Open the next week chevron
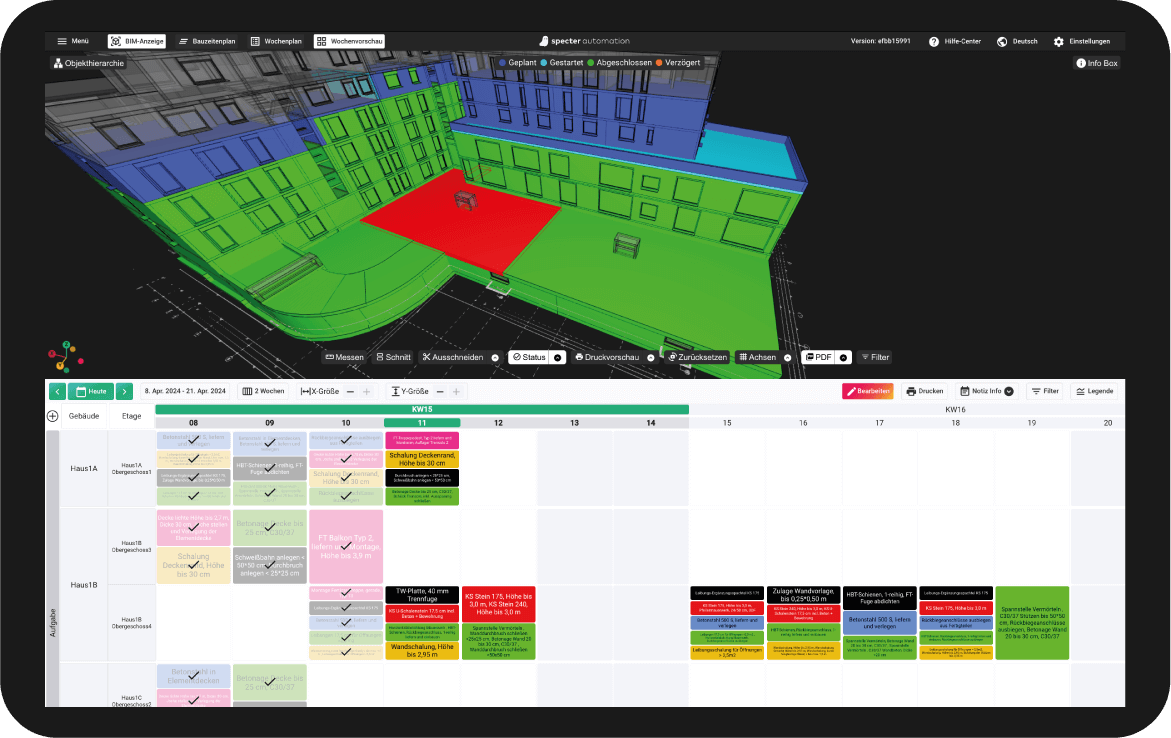Screen dimensions: 1171x738 122,391
